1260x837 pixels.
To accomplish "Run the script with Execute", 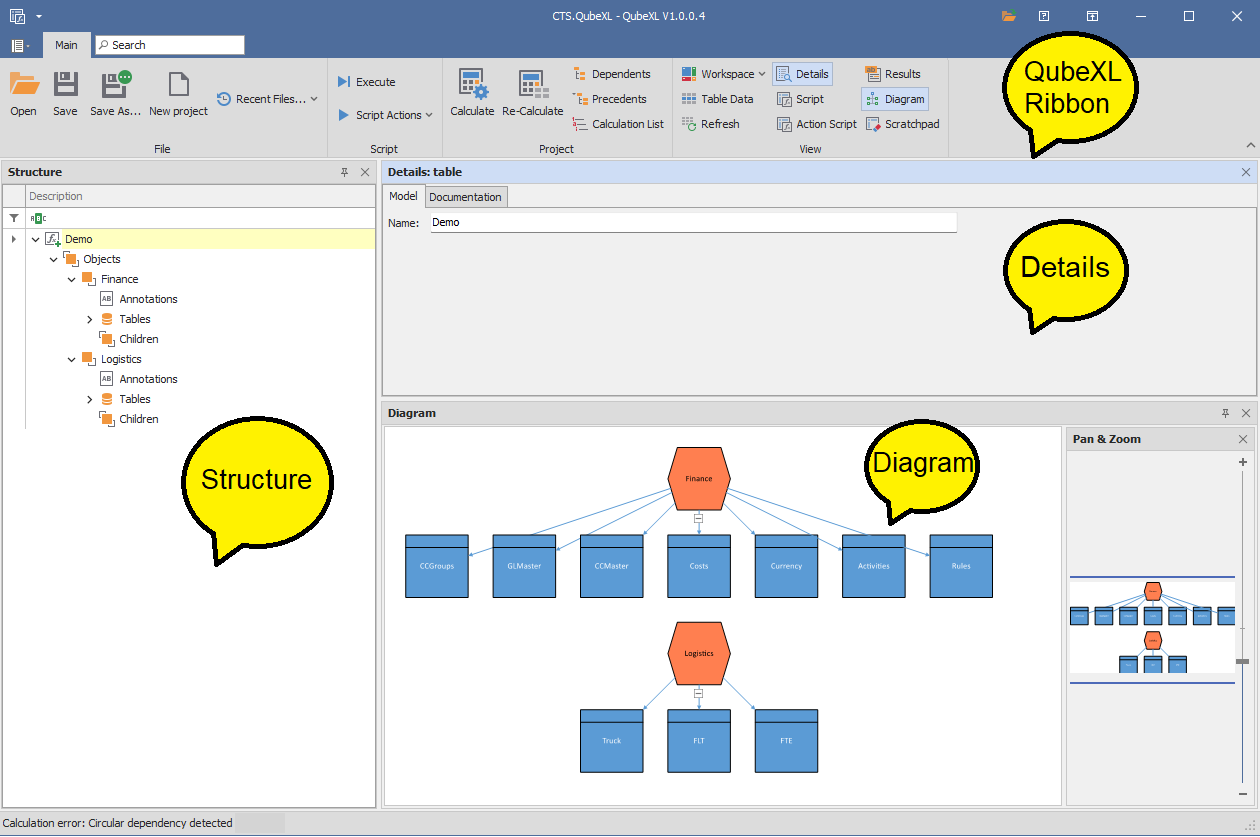I will click(366, 82).
